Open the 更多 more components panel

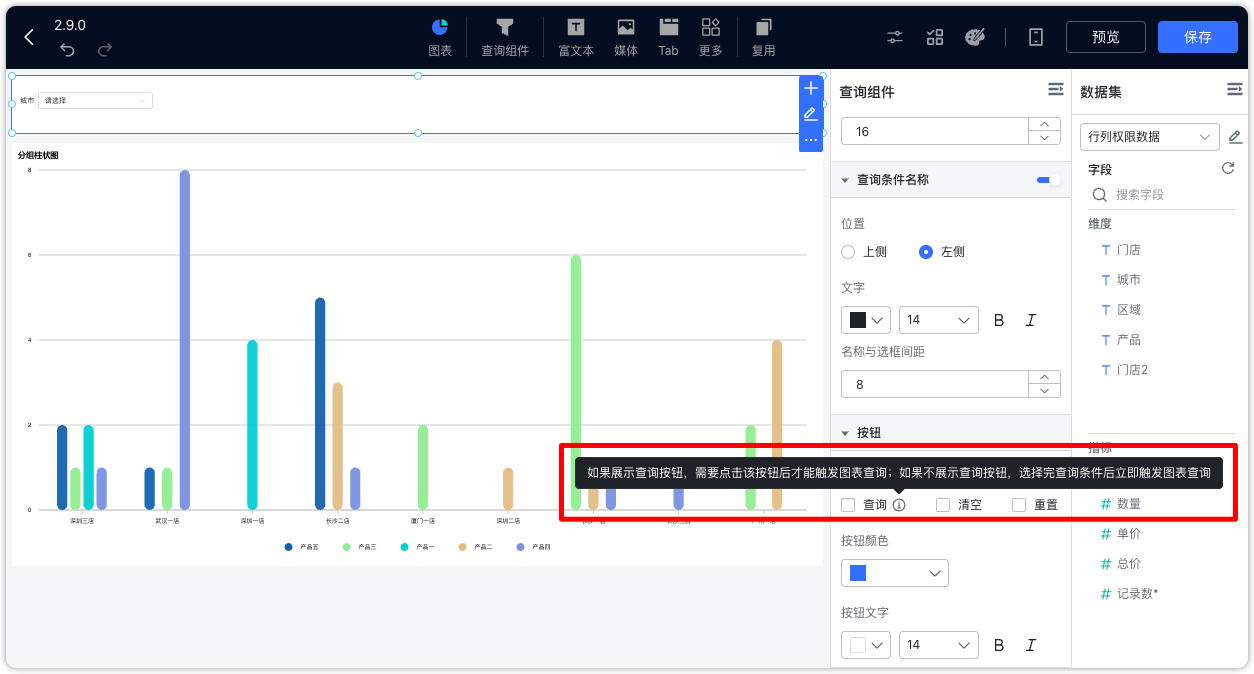click(x=710, y=37)
